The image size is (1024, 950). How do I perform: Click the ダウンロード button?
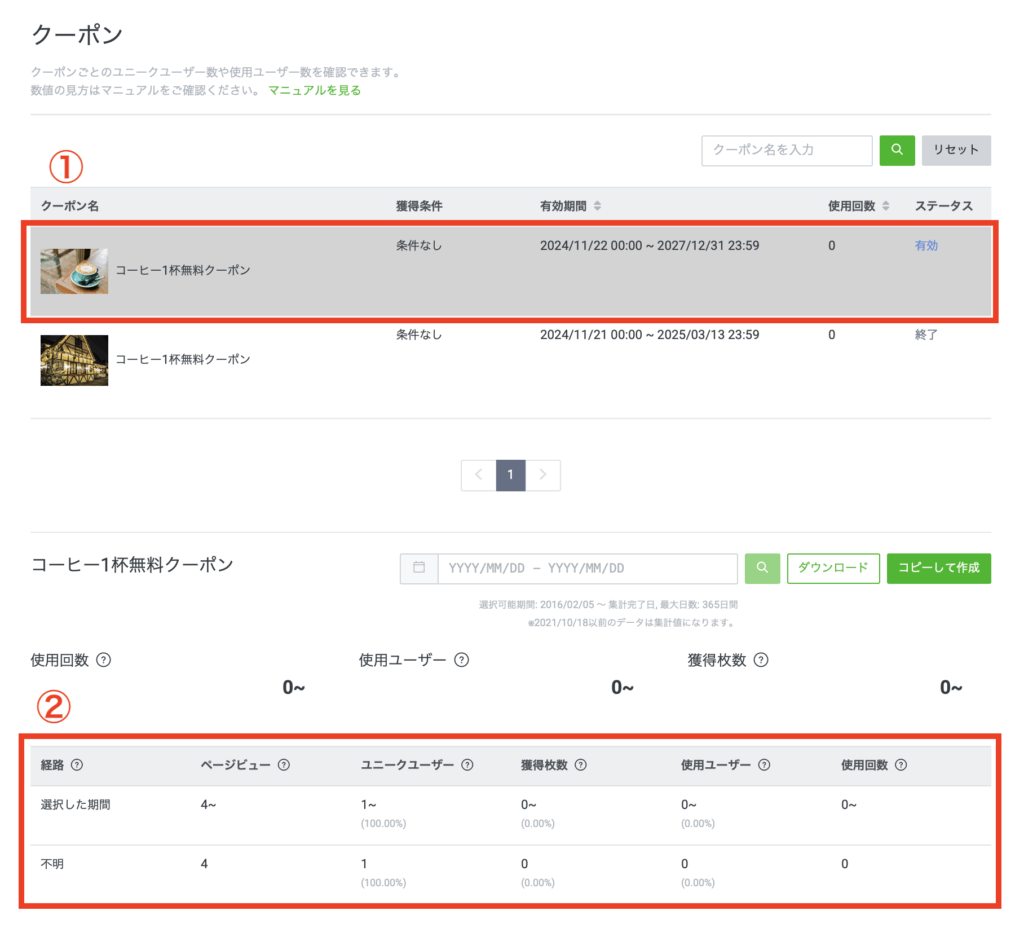[x=833, y=568]
